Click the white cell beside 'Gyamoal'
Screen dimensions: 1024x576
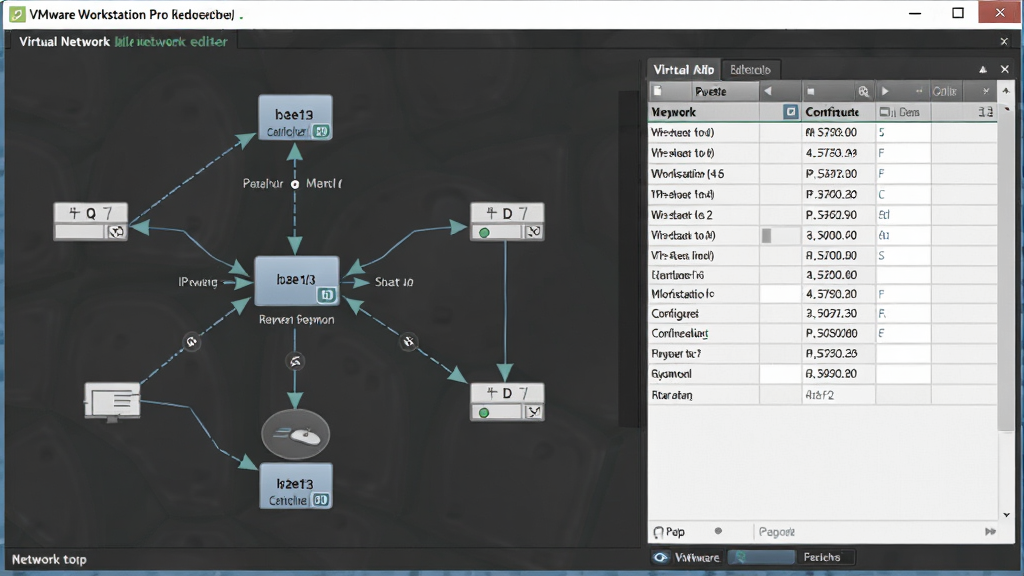click(780, 374)
